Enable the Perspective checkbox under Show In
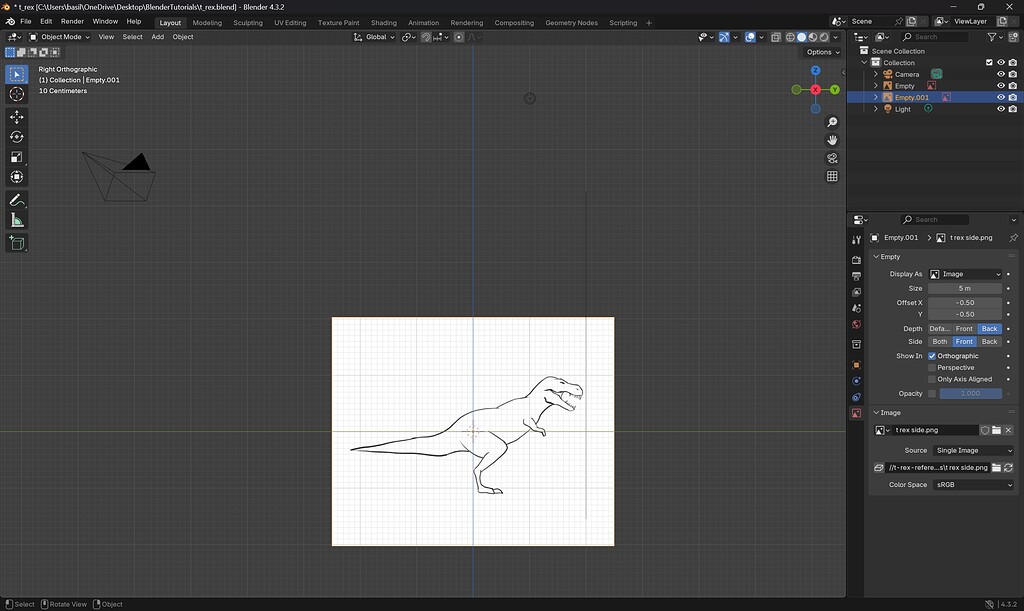Viewport: 1024px width, 611px height. (930, 367)
